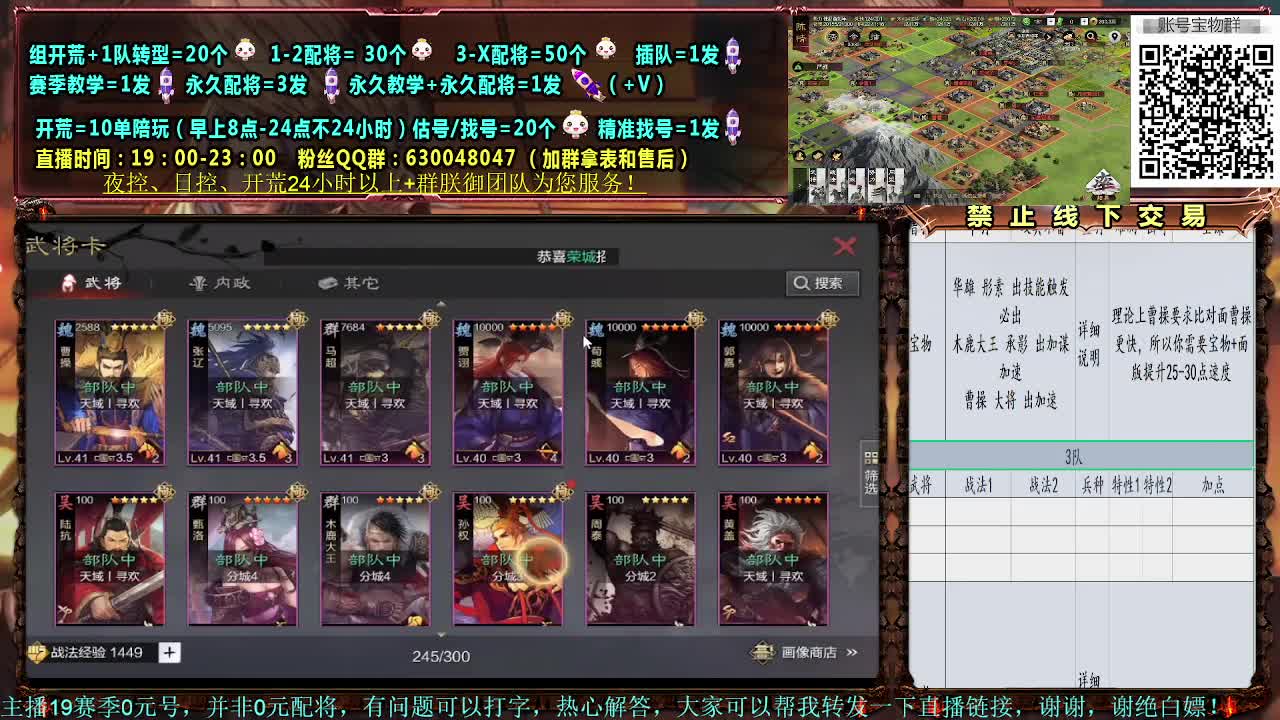Click the cavalry icon on 荀彧 card
This screenshot has width=1280, height=720.
click(x=680, y=452)
